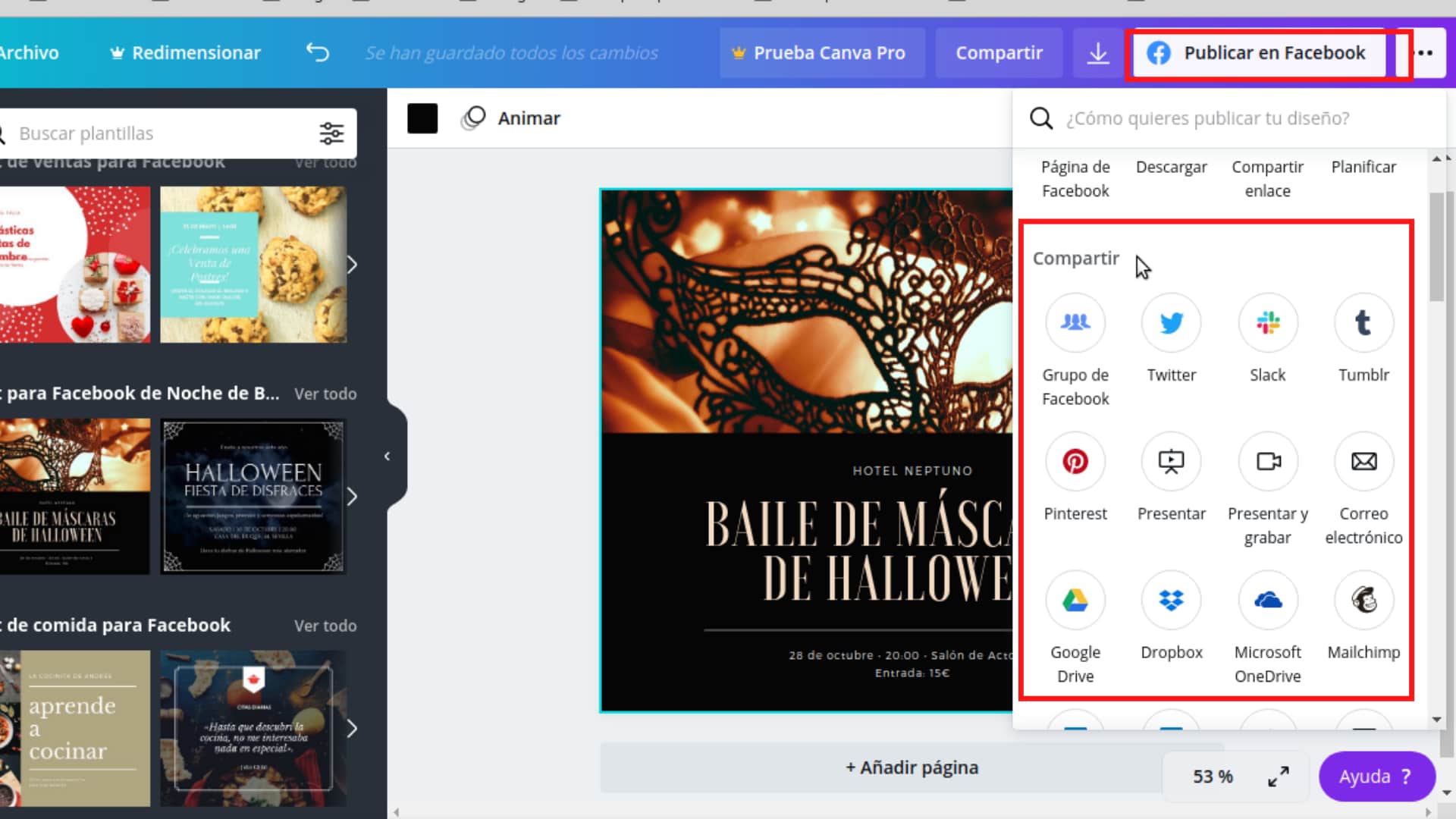
Task: Choose the Dropbox icon
Action: pyautogui.click(x=1171, y=601)
